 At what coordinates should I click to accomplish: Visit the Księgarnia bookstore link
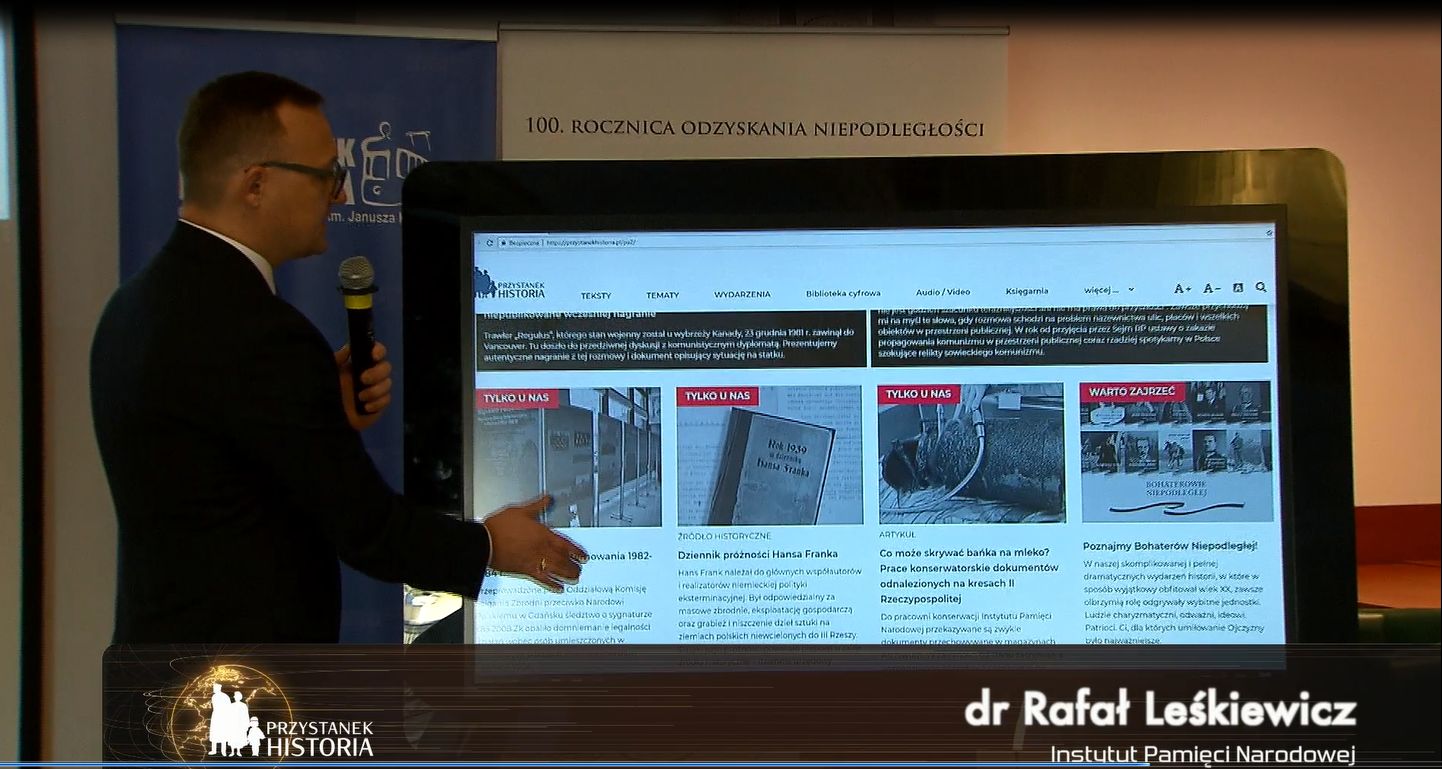tap(1027, 291)
